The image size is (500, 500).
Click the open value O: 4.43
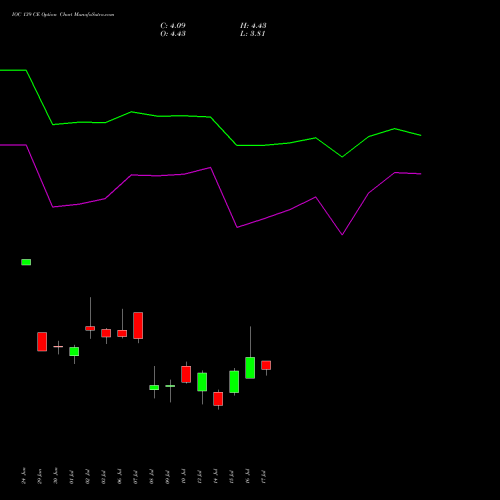tap(173, 34)
